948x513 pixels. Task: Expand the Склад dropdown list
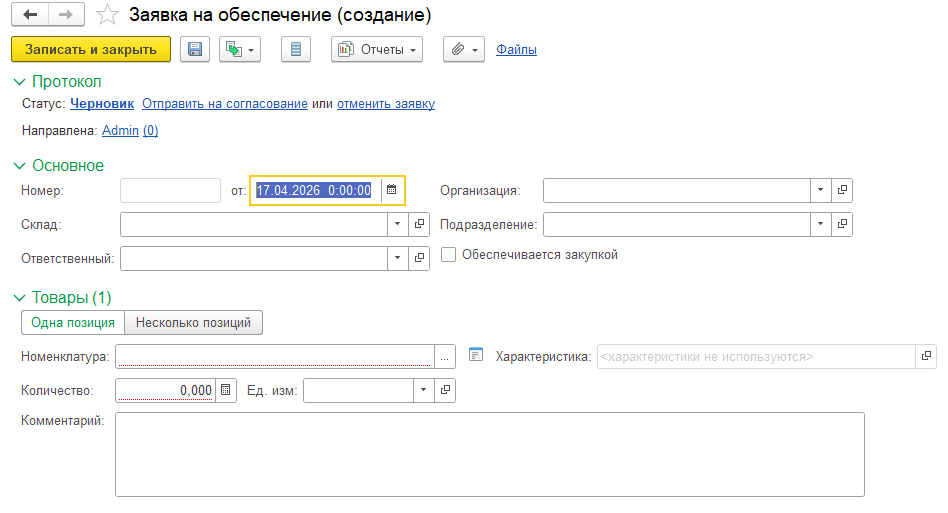pos(398,225)
